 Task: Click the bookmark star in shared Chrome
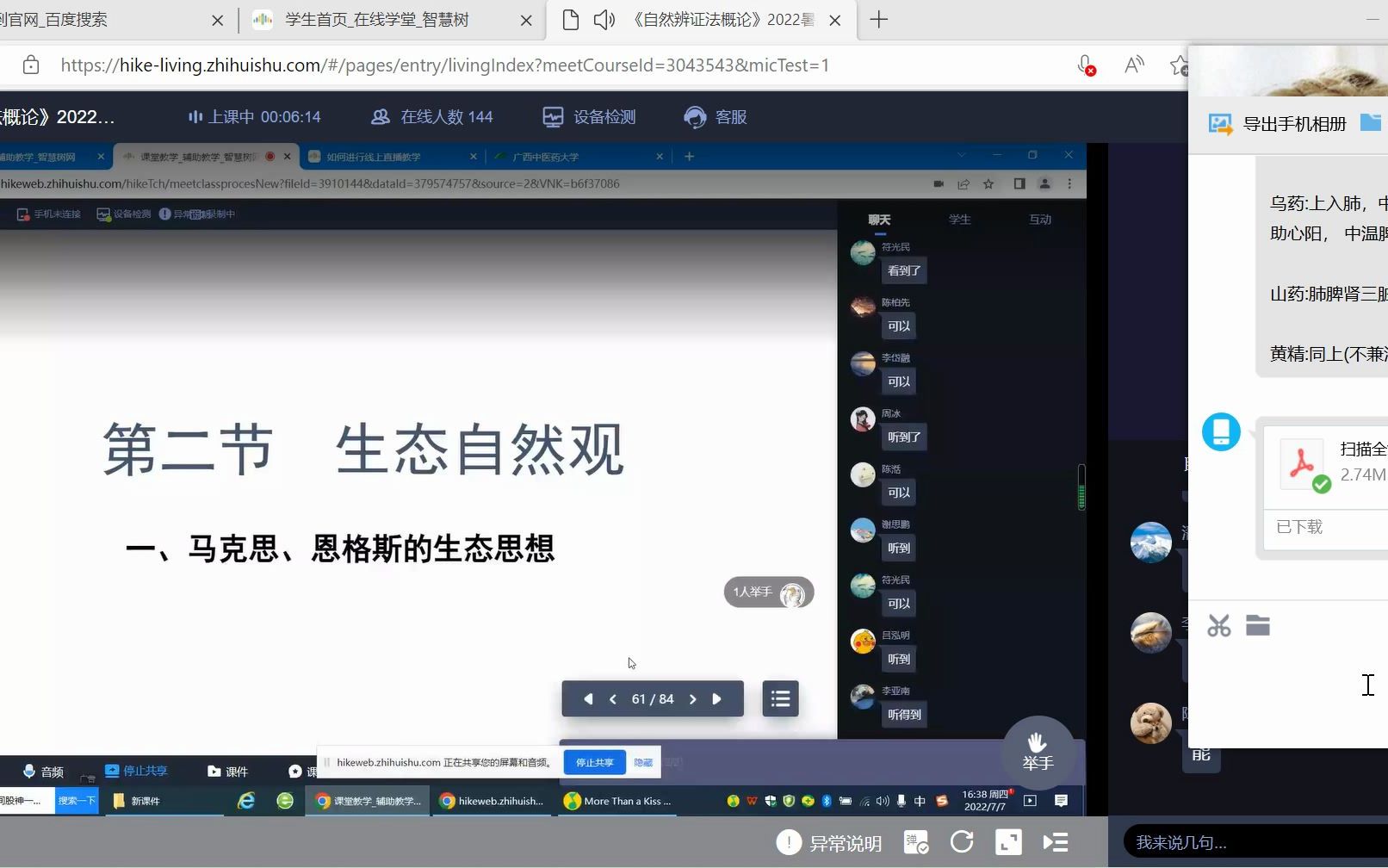pyautogui.click(x=988, y=183)
